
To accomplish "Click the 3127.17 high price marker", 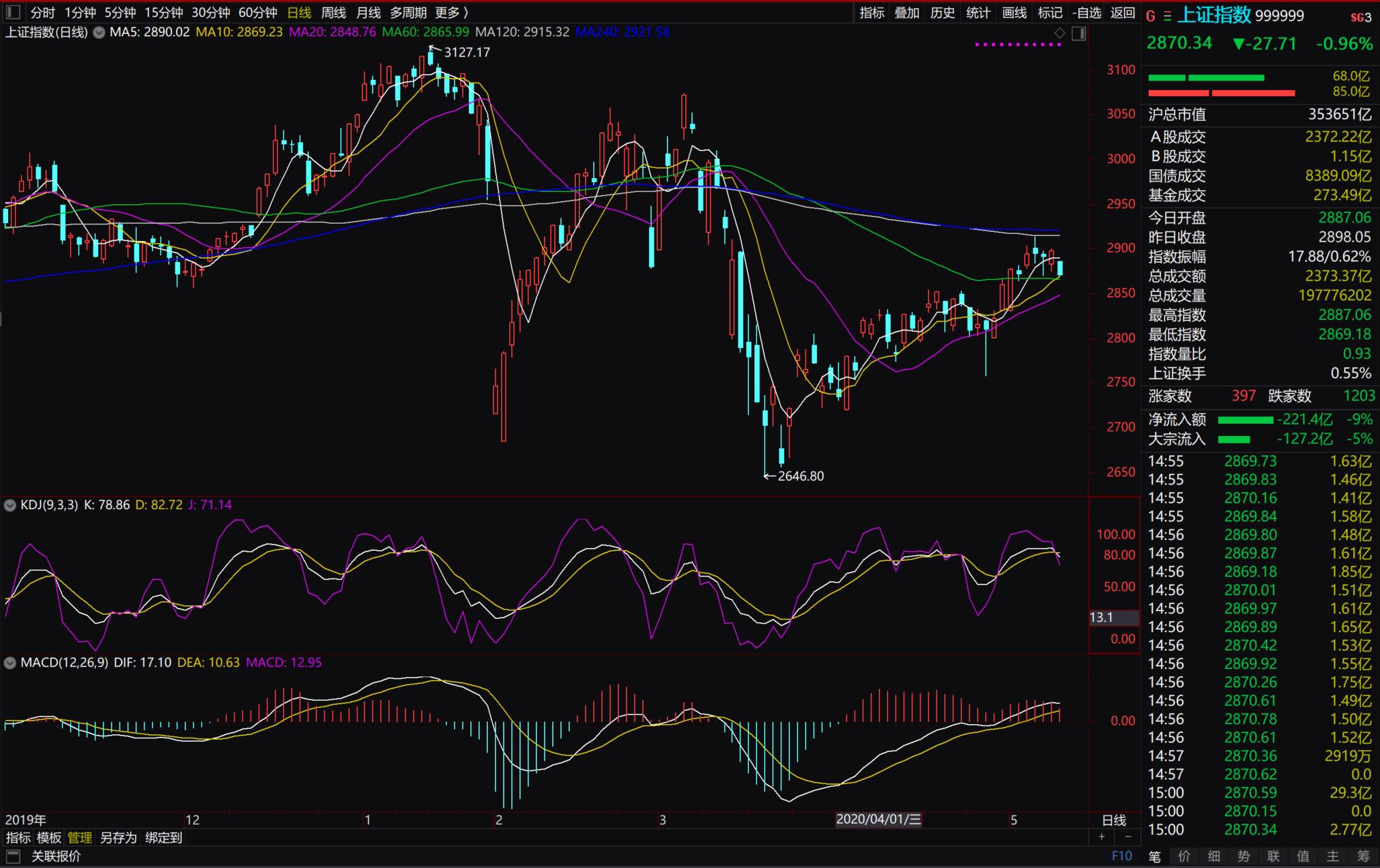I will pyautogui.click(x=467, y=52).
